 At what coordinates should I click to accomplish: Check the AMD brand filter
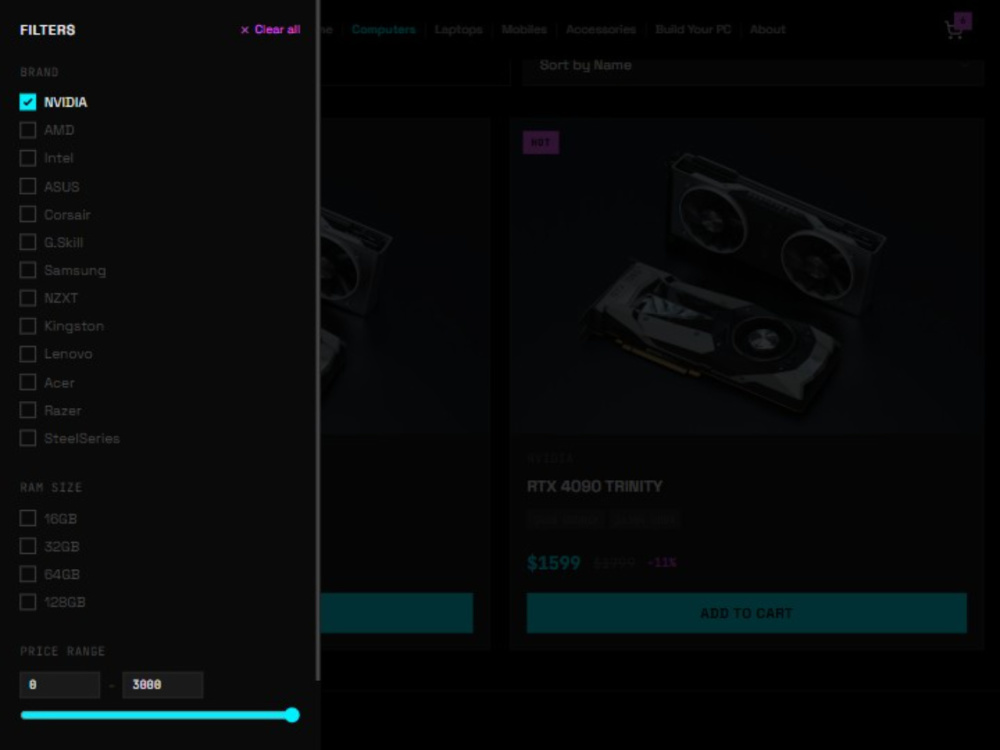[x=27, y=130]
